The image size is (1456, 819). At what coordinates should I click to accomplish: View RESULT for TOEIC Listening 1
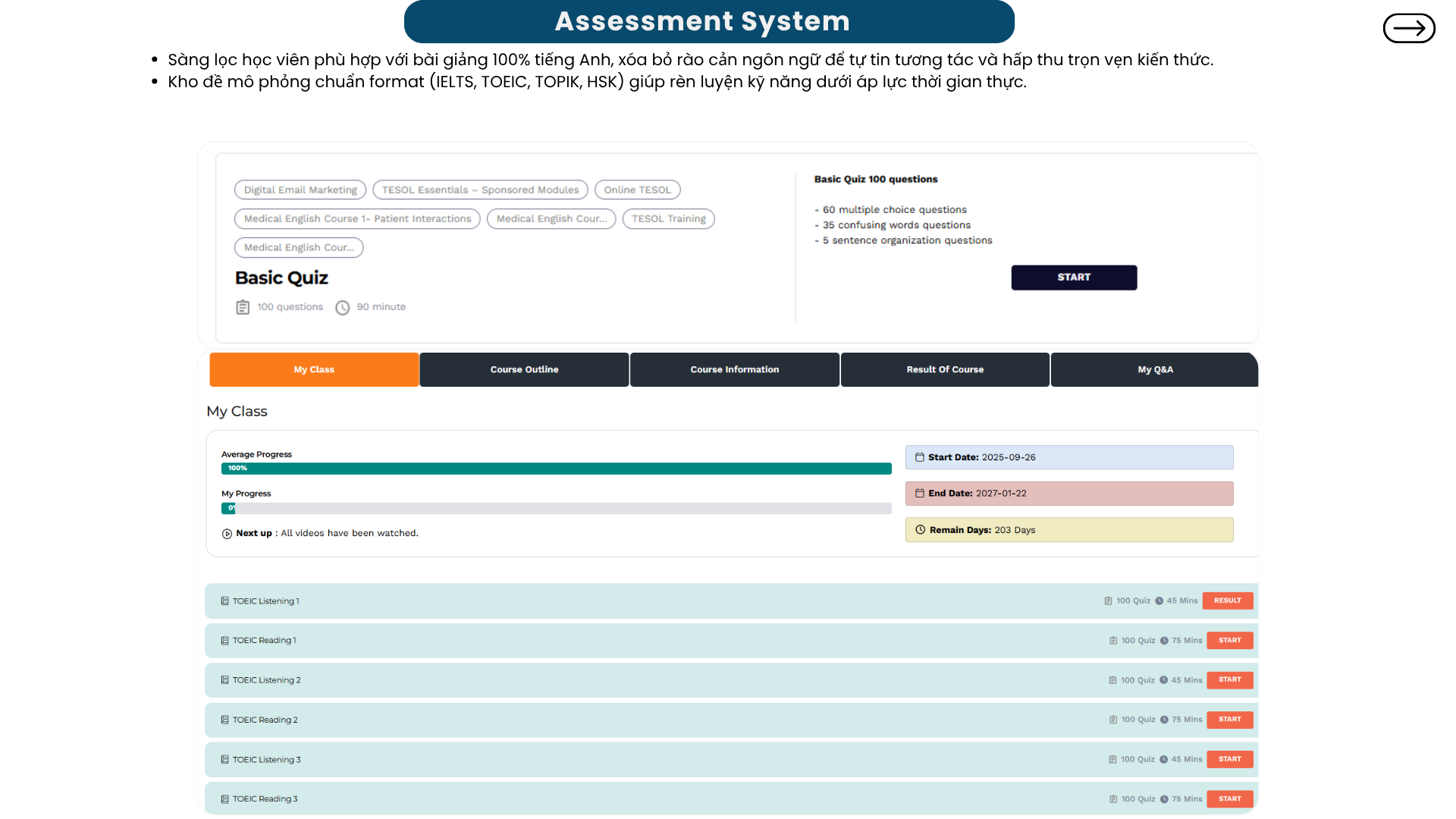pyautogui.click(x=1228, y=601)
